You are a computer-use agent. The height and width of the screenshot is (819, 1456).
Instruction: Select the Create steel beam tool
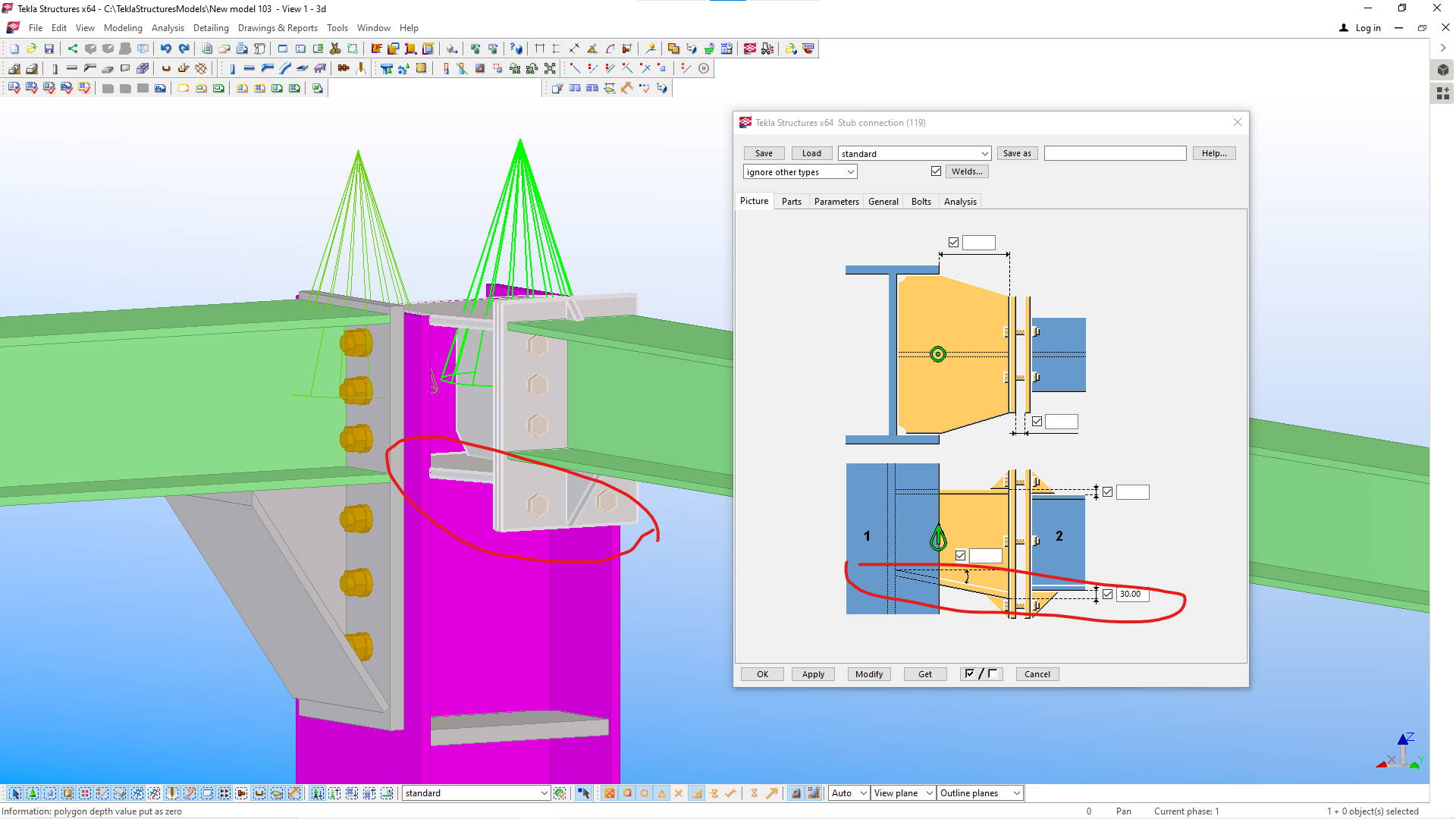coord(249,68)
